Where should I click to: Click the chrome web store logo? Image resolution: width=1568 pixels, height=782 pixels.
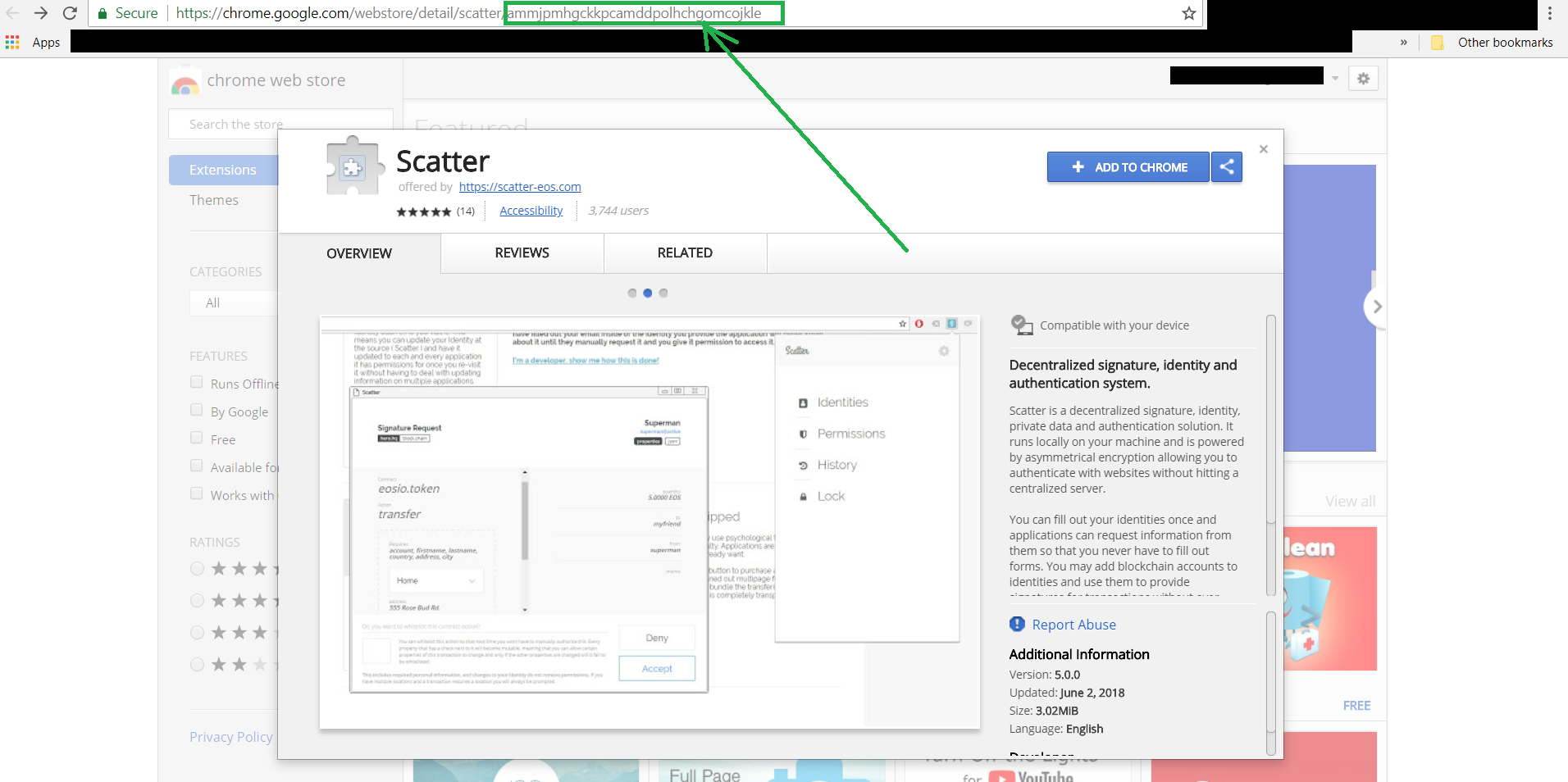point(185,81)
